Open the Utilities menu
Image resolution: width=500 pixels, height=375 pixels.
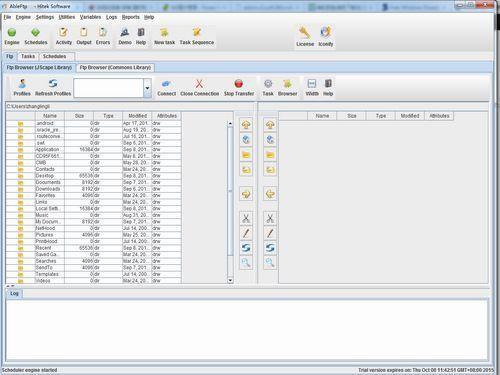click(67, 17)
